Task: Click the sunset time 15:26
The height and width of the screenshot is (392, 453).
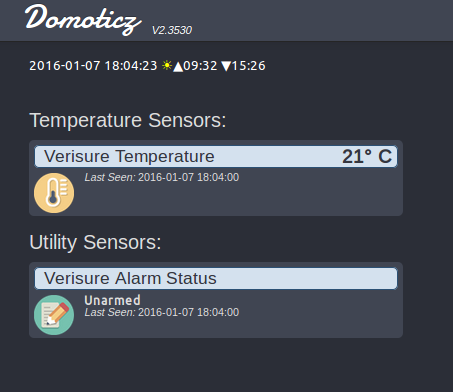Action: click(x=249, y=66)
